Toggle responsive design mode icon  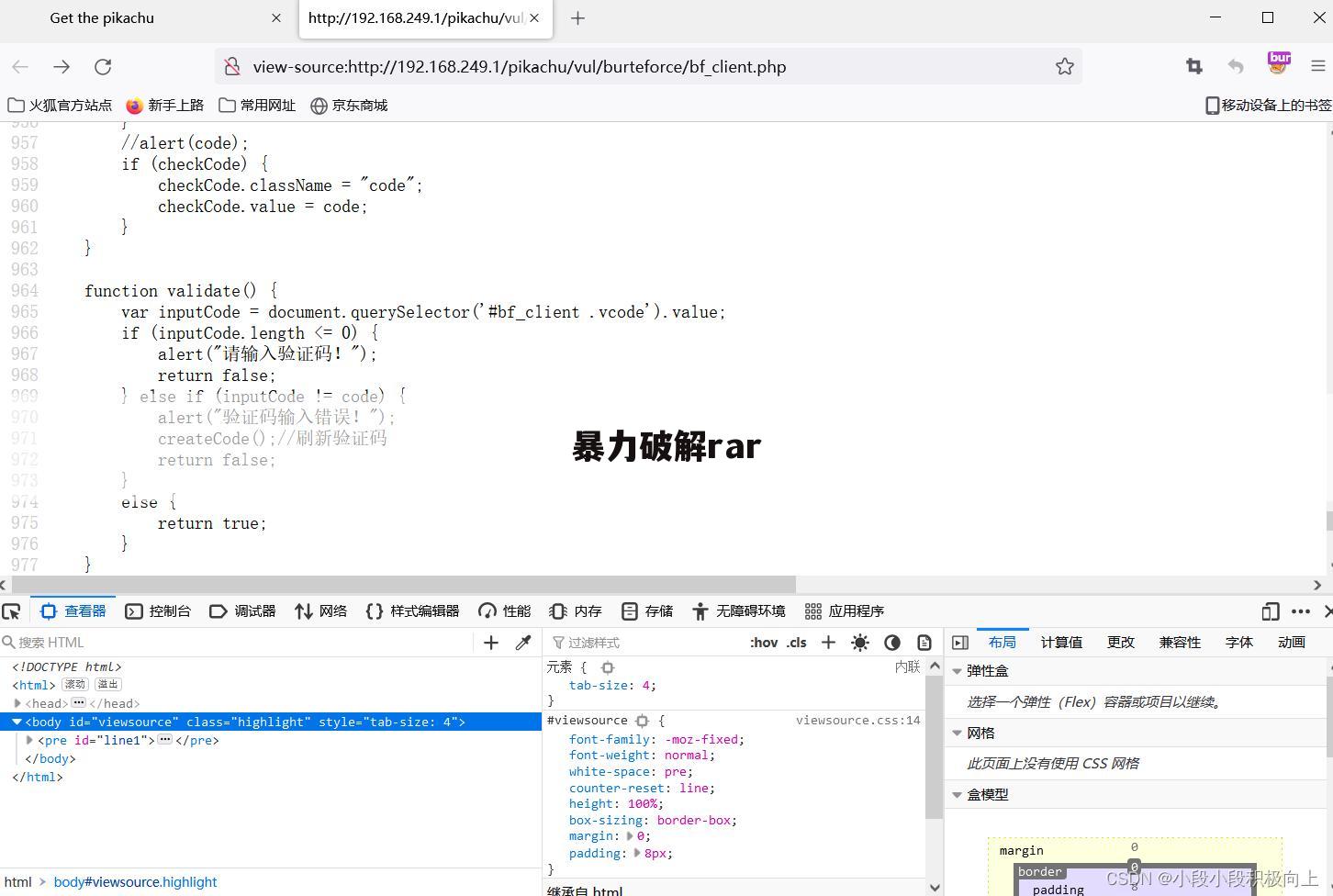pos(1271,611)
